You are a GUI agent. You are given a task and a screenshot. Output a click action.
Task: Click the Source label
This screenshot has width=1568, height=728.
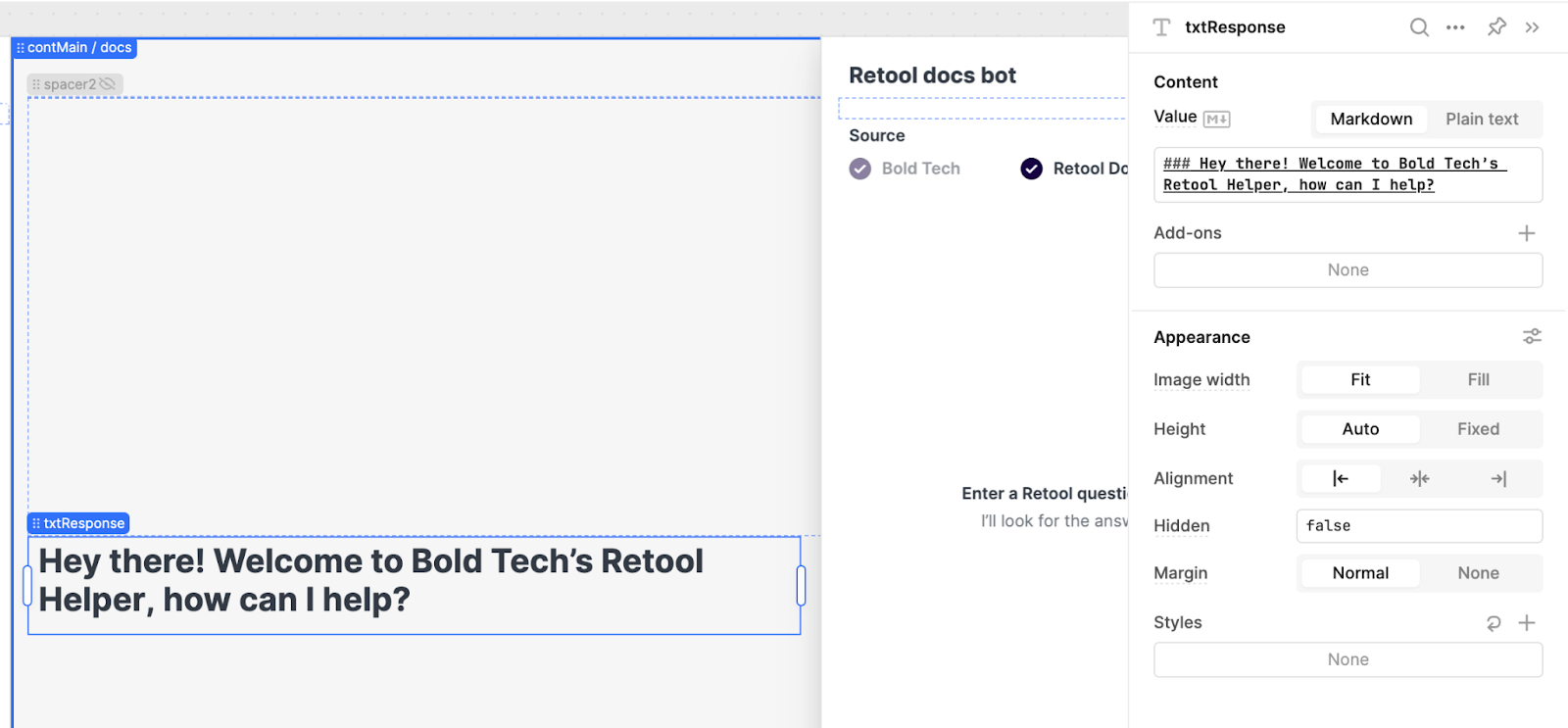[877, 135]
